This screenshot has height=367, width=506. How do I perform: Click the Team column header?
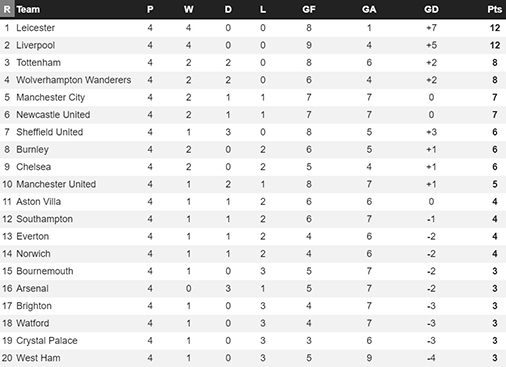tap(28, 9)
